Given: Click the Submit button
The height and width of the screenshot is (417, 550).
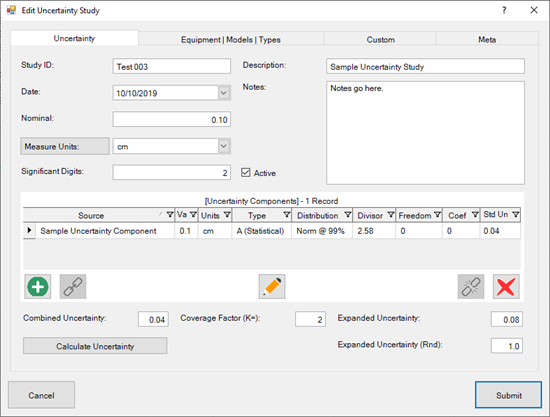Looking at the screenshot, I should tap(508, 395).
